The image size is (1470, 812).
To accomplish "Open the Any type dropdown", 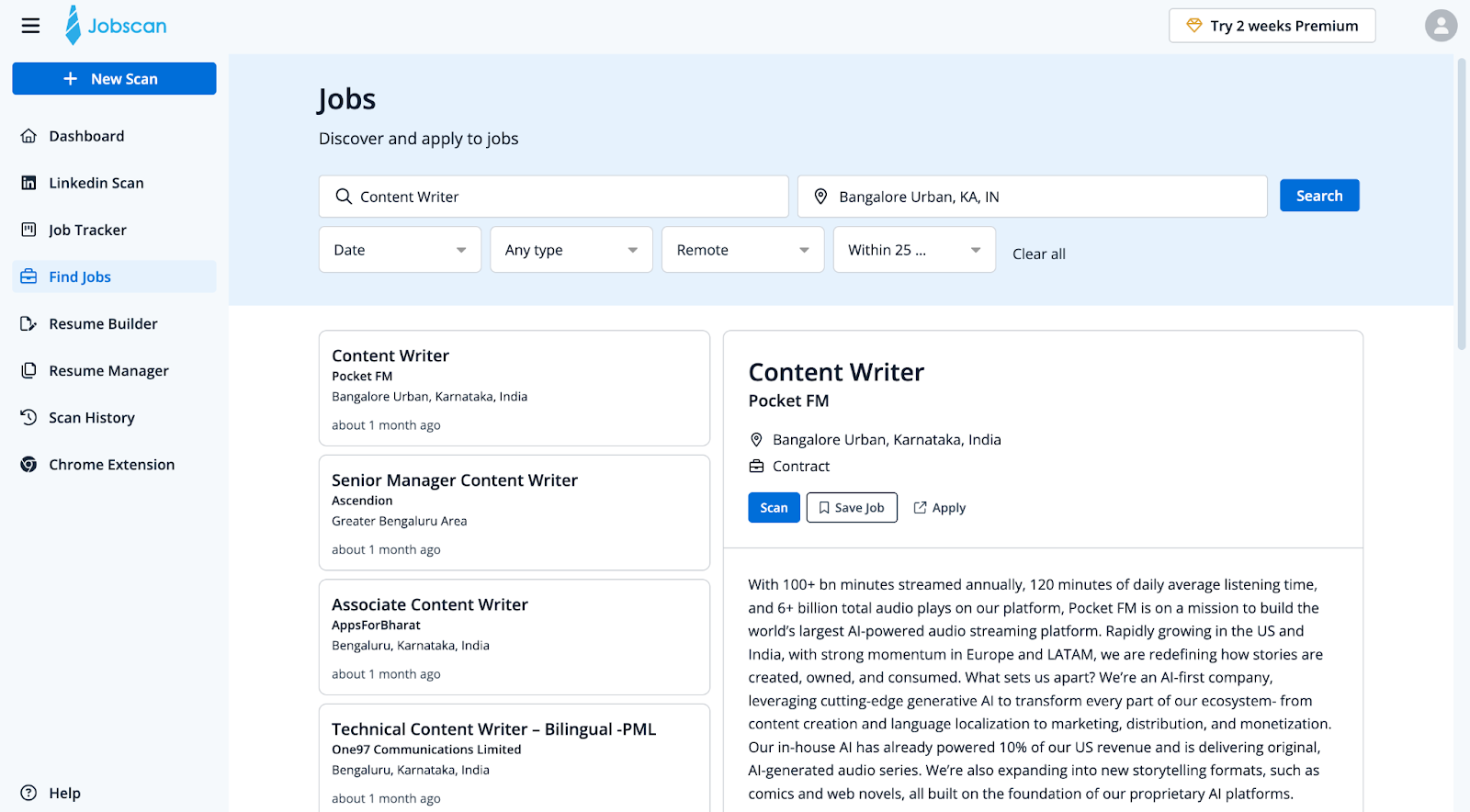I will coord(571,250).
